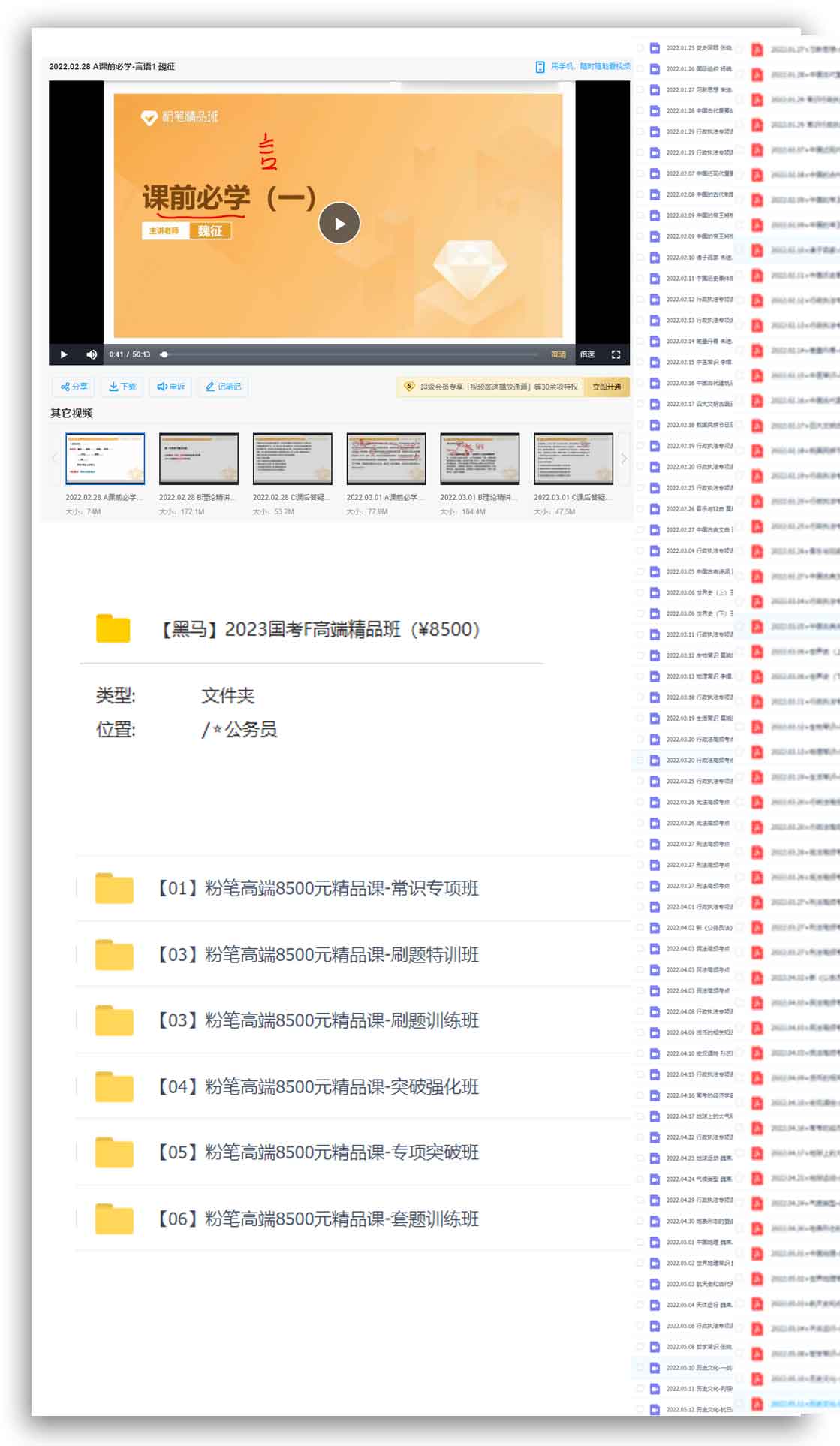840x1446 pixels.
Task: Seek using the video progress bar
Action: [x=351, y=354]
